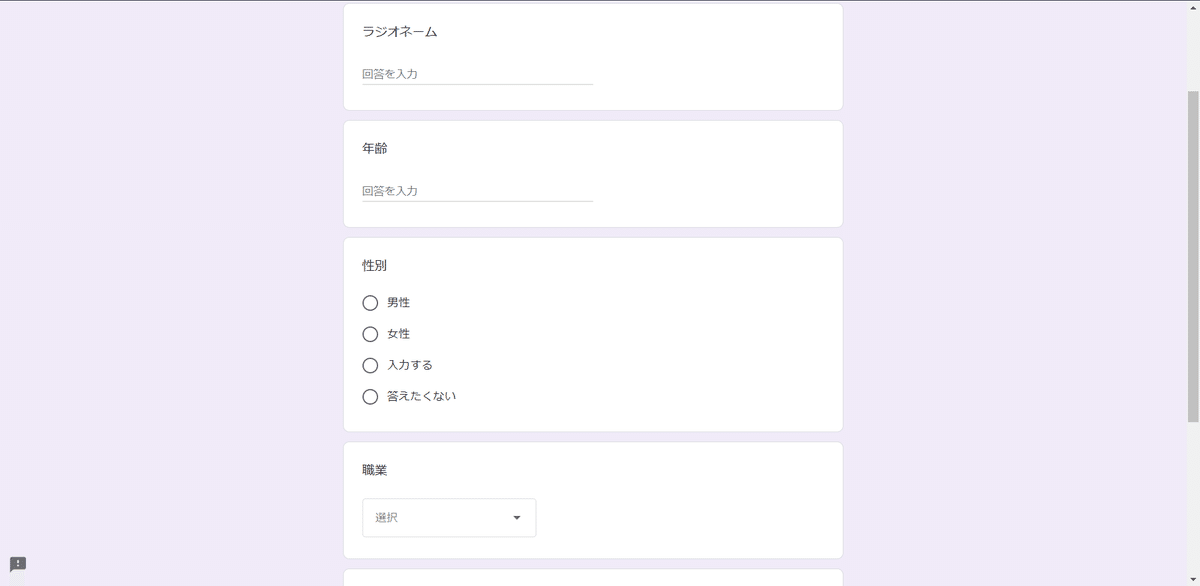Open the 職業 selection dropdown
This screenshot has height=586, width=1200.
(x=448, y=517)
